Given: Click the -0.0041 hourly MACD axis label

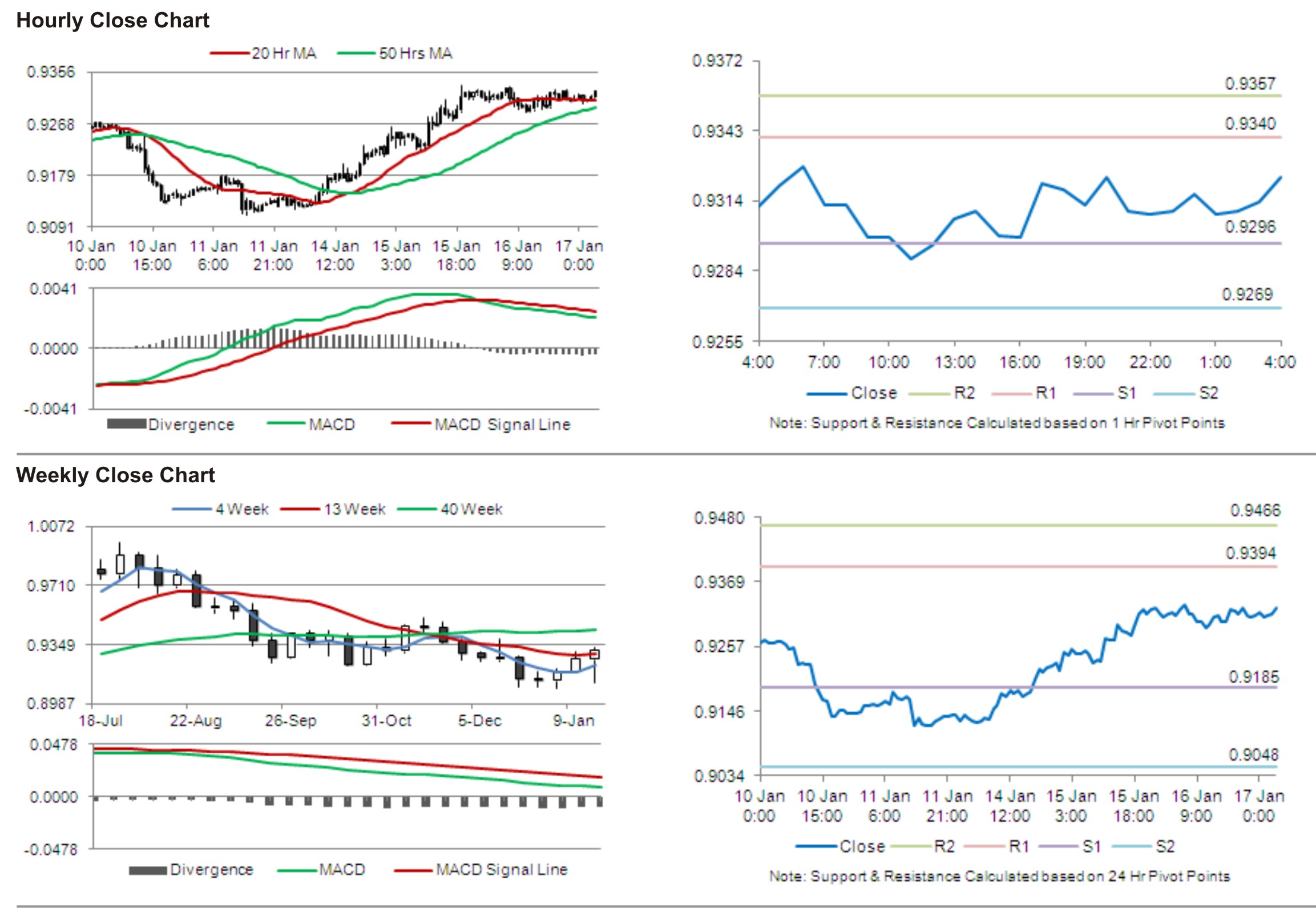Looking at the screenshot, I should click(50, 409).
